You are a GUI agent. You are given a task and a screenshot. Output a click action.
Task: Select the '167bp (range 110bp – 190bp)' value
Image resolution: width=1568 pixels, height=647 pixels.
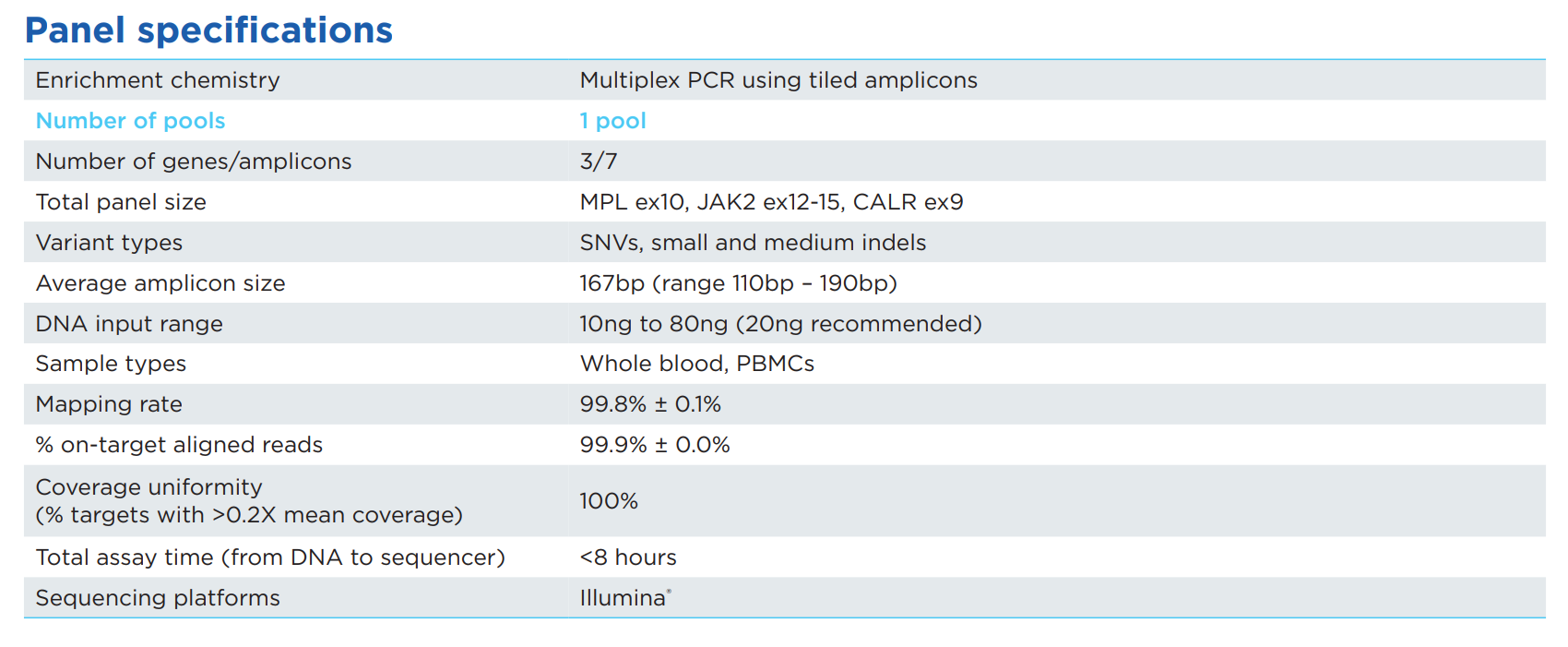click(x=738, y=283)
